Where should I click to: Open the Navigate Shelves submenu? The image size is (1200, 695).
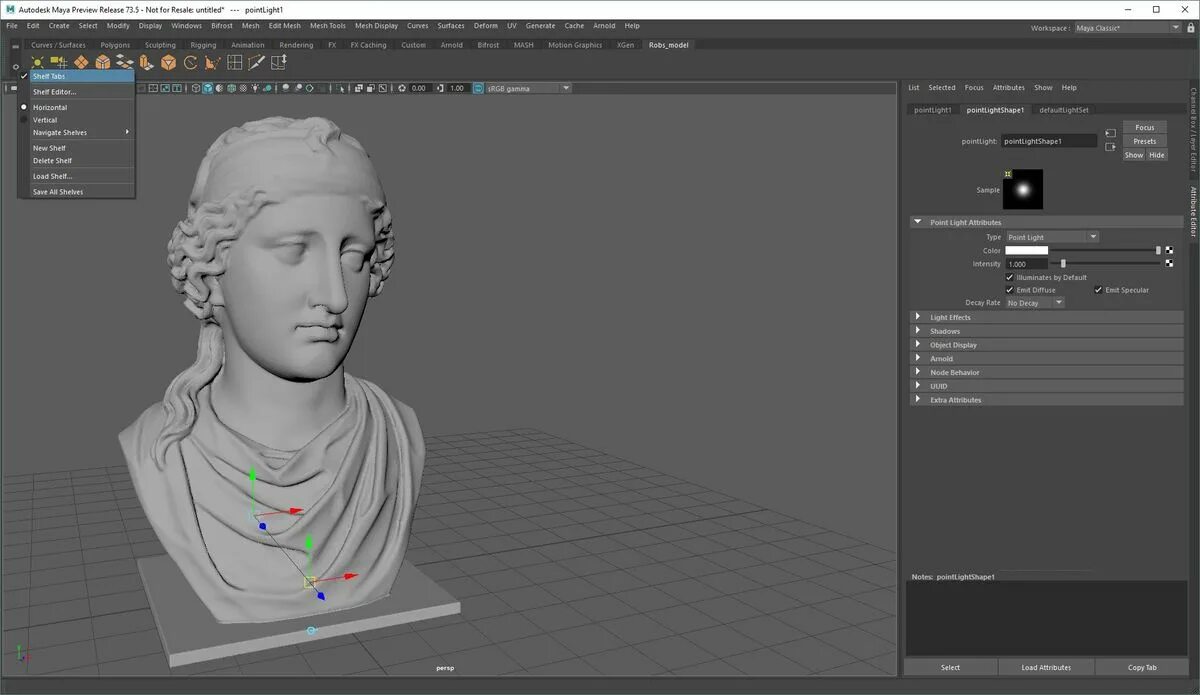(75, 132)
